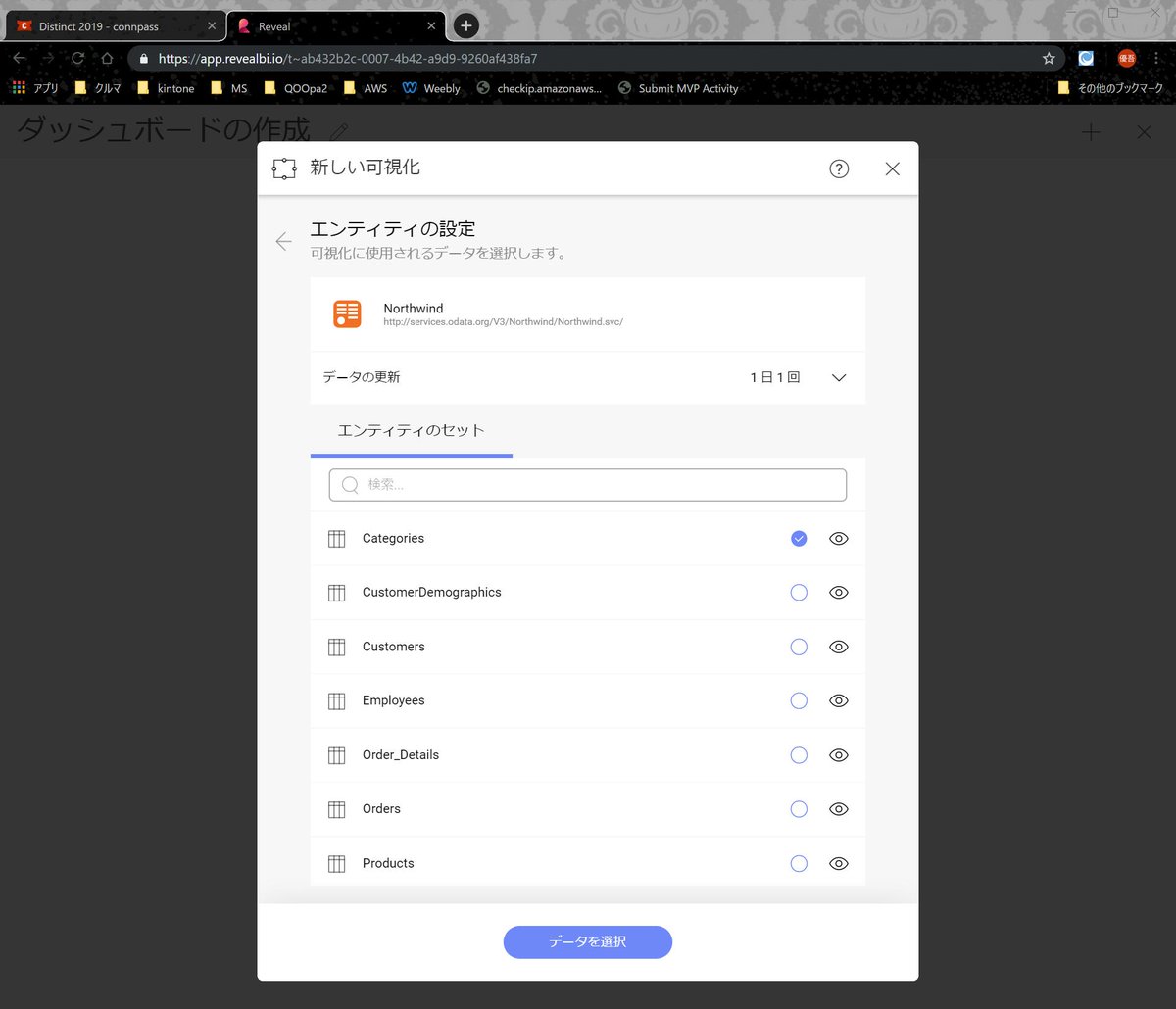
Task: Click the back arrow in the entity settings dialog
Action: tap(283, 241)
